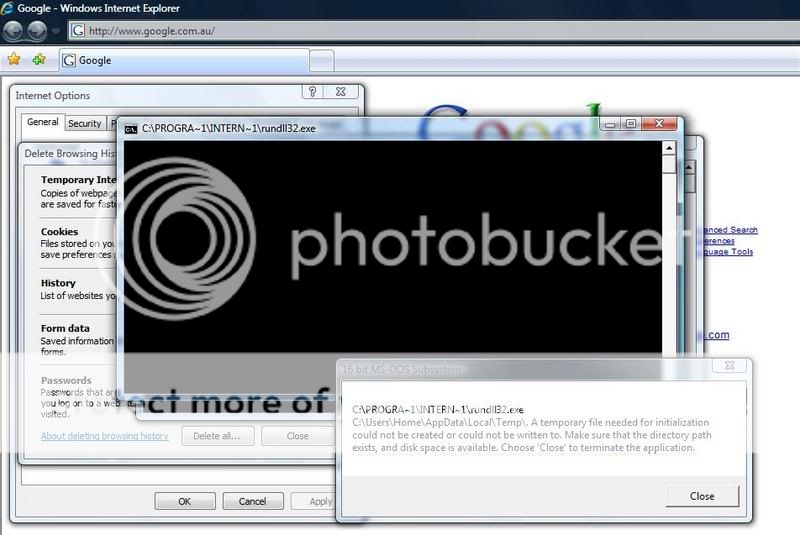Click OK in Internet Options
The image size is (800, 535).
(185, 501)
